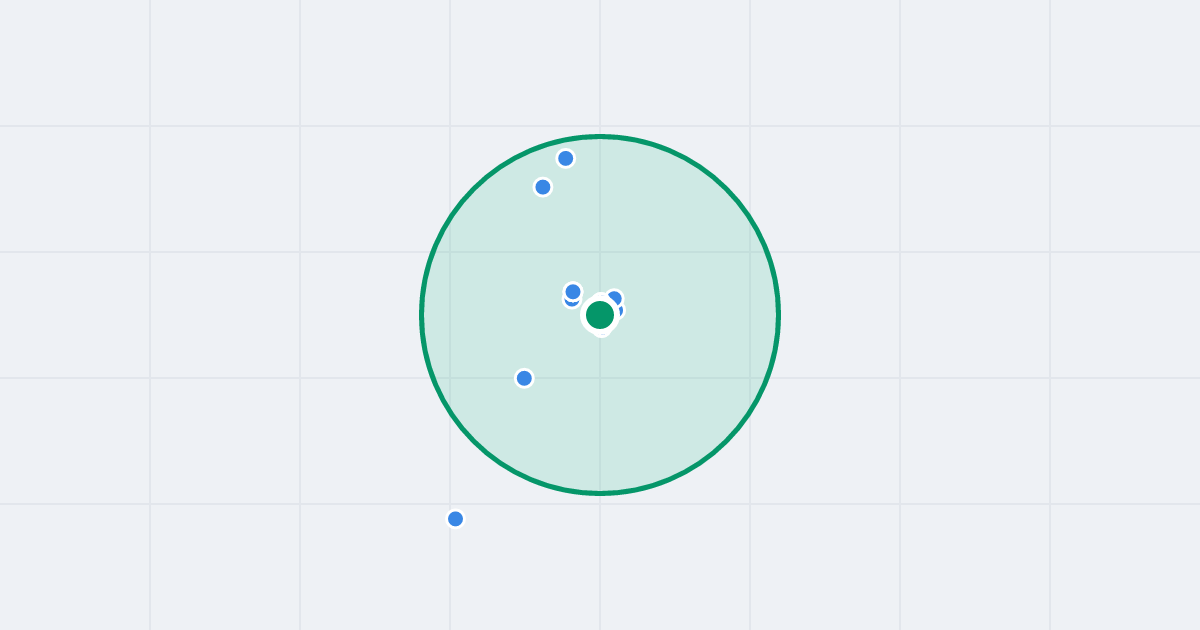
Task: Select the topmost blue dot inside the circle
Action: (566, 158)
